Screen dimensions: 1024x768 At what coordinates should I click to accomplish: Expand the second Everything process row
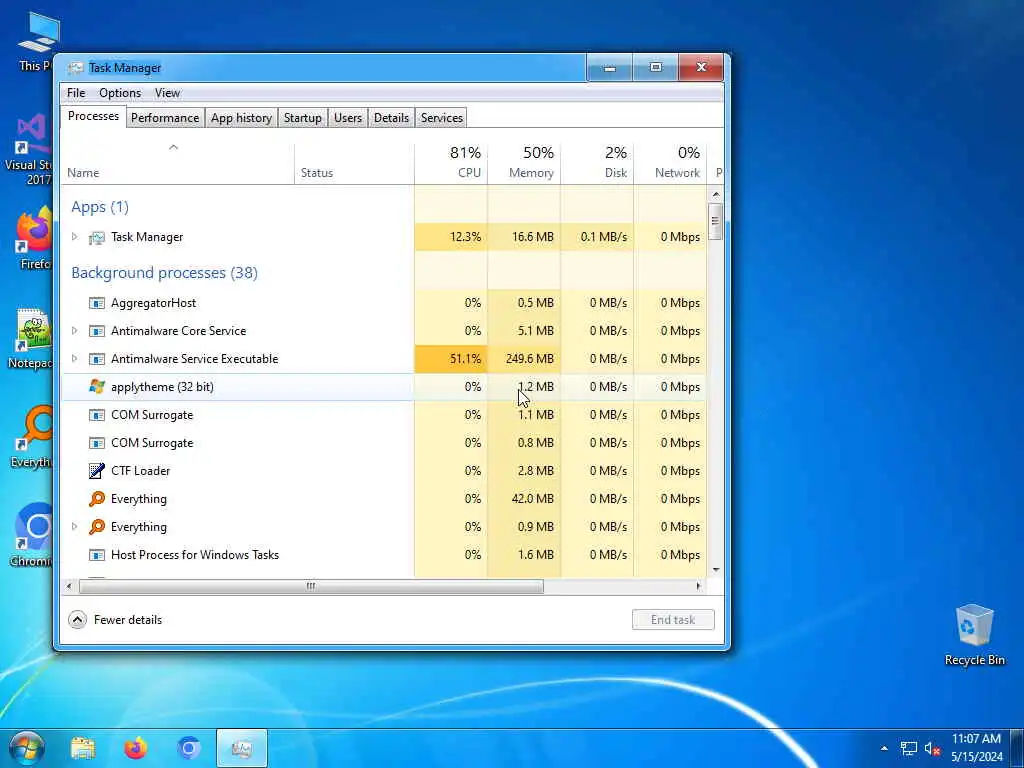pos(74,527)
